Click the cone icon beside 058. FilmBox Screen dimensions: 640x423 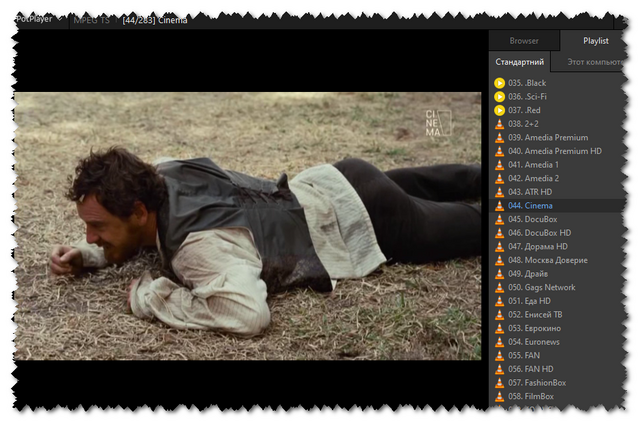500,396
